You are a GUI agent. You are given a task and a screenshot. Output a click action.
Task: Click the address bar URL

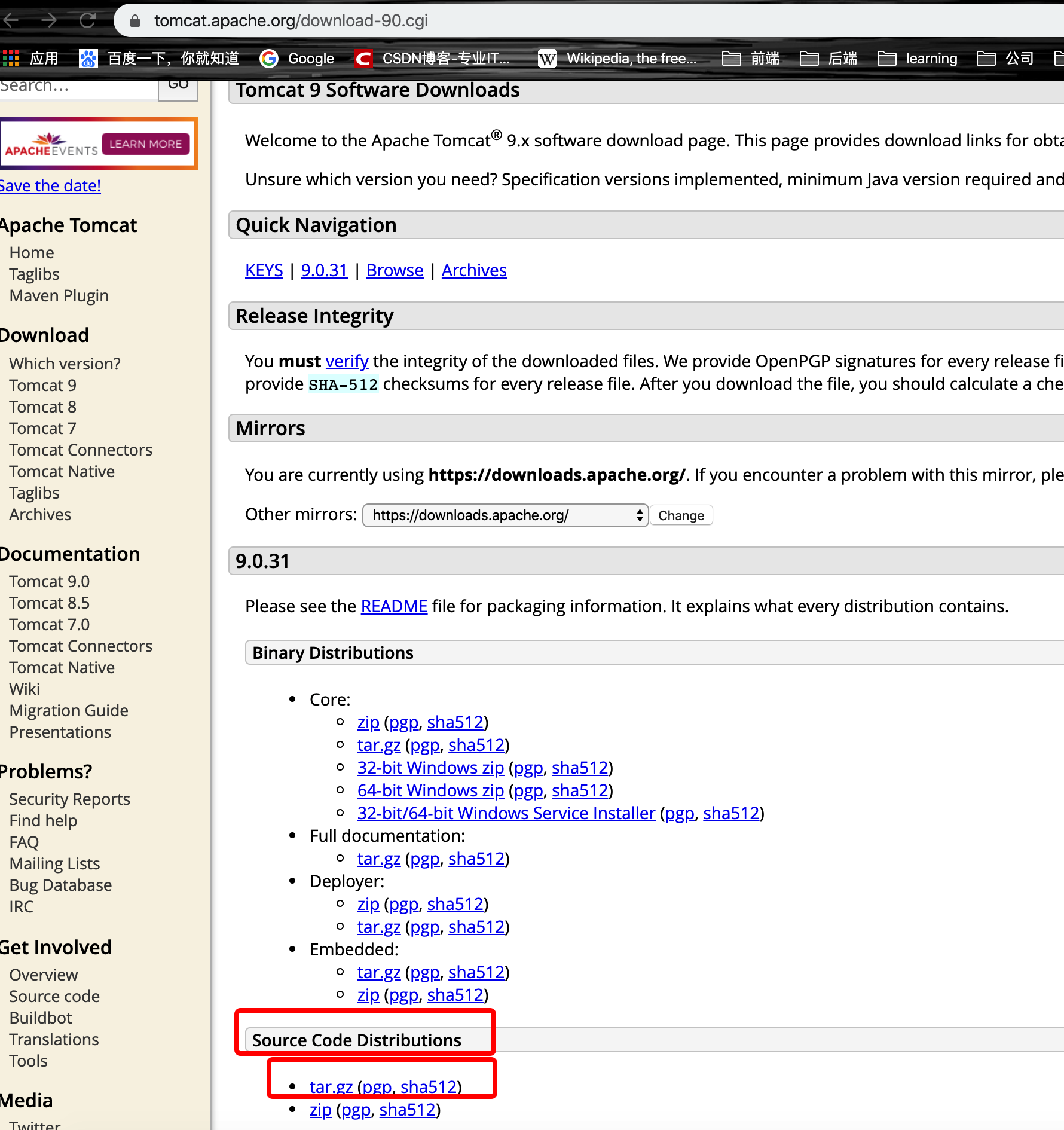[291, 21]
